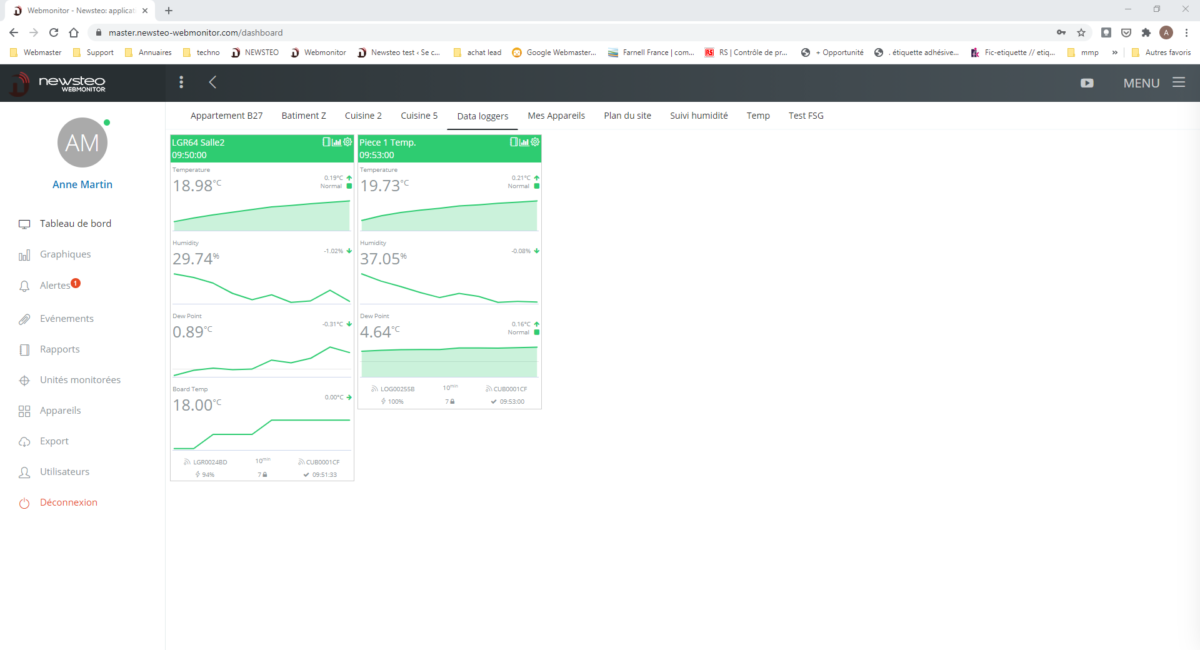
Task: Select the Data loggers tab
Action: click(482, 116)
